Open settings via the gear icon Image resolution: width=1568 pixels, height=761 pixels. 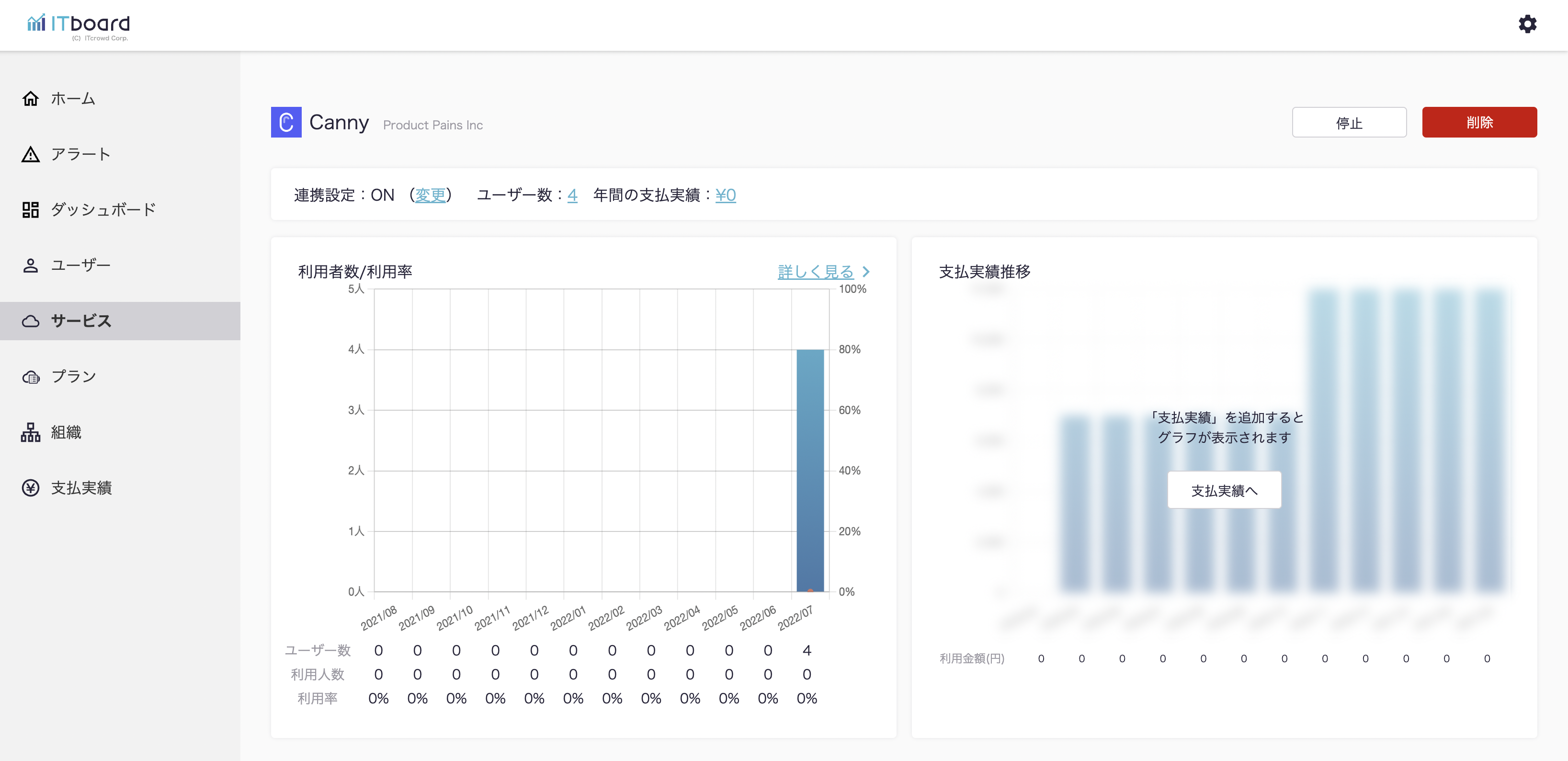pos(1527,24)
